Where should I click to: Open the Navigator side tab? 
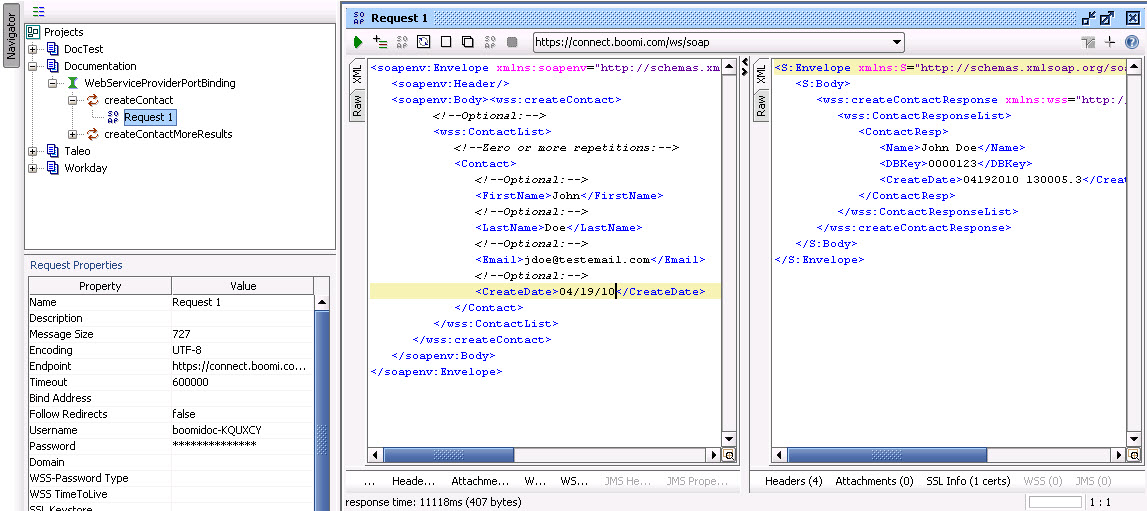coord(11,34)
